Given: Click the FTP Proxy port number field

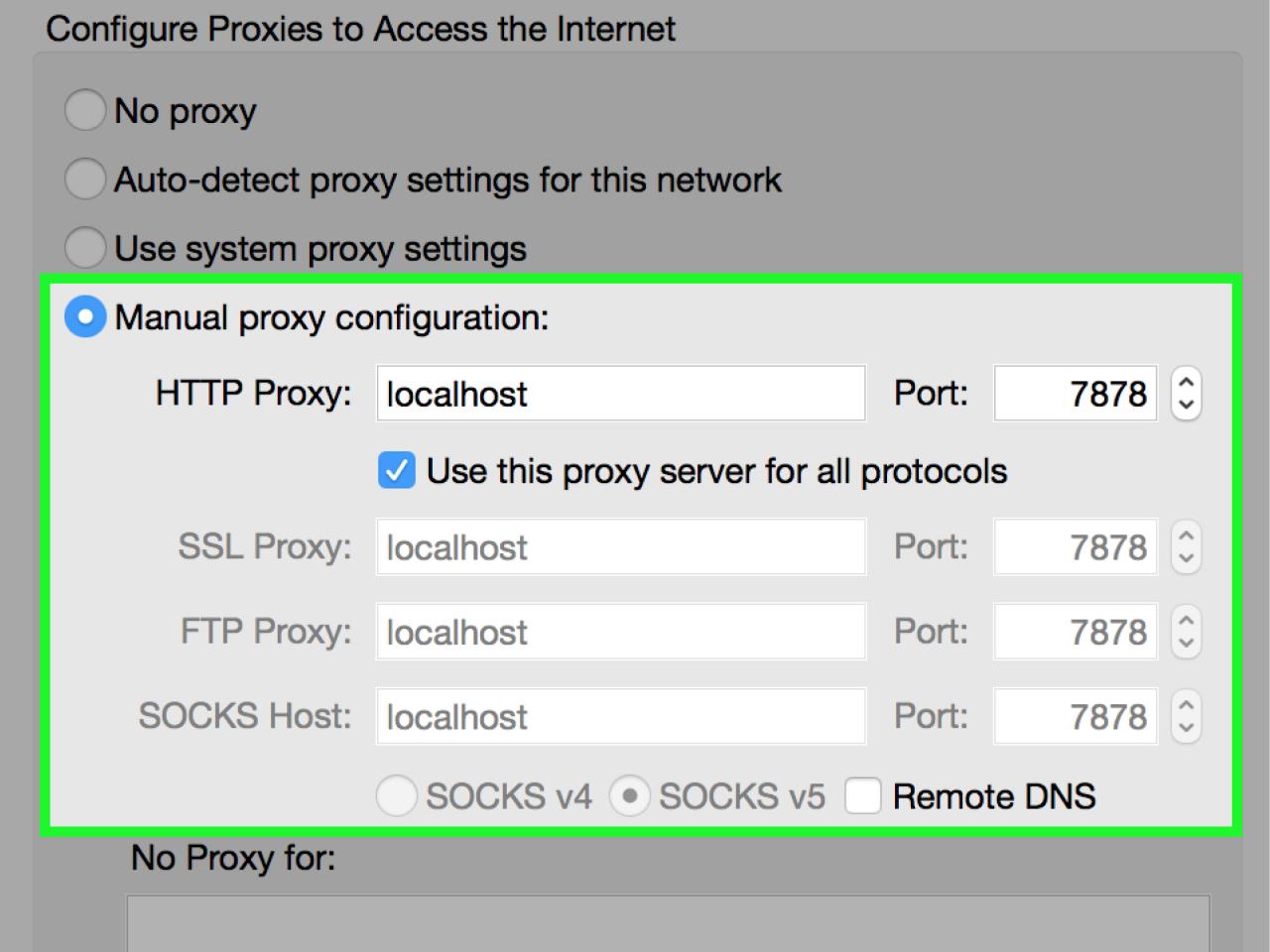Looking at the screenshot, I should pos(1075,632).
